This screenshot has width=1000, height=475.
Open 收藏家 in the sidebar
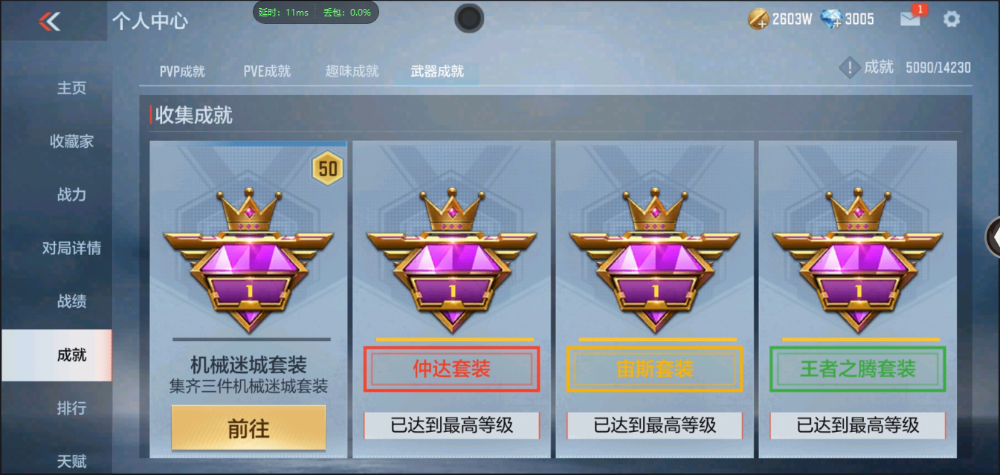(x=71, y=142)
